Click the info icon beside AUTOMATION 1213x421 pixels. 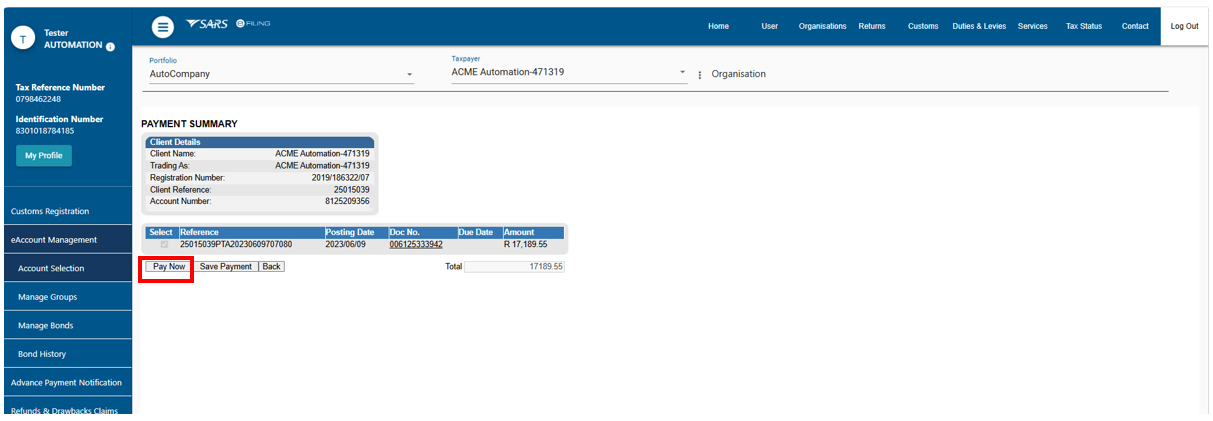pyautogui.click(x=110, y=47)
